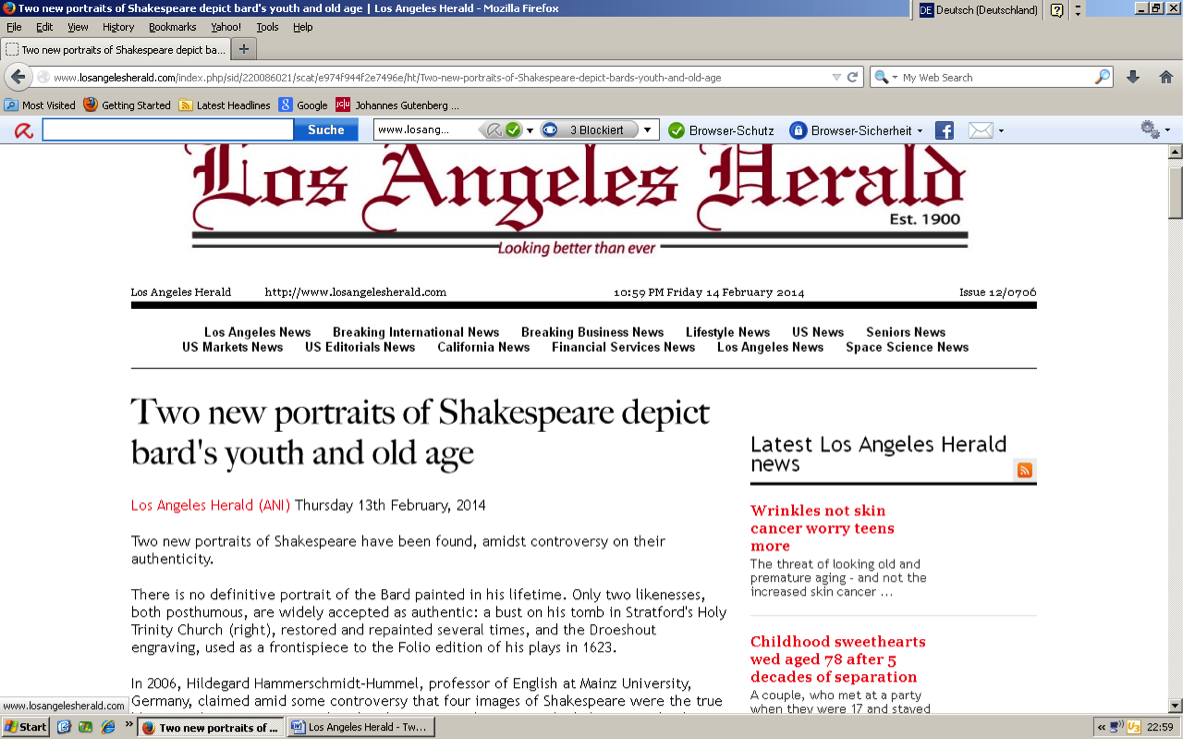
Task: Click the green checkmark site safety icon
Action: (513, 130)
